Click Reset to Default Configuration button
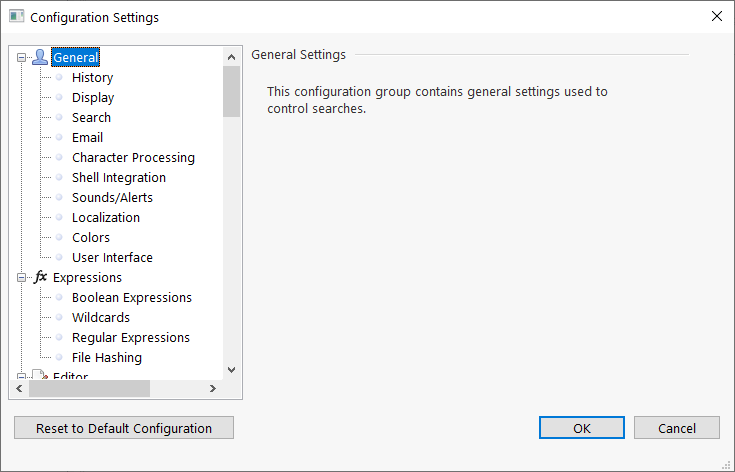This screenshot has width=735, height=472. (124, 428)
